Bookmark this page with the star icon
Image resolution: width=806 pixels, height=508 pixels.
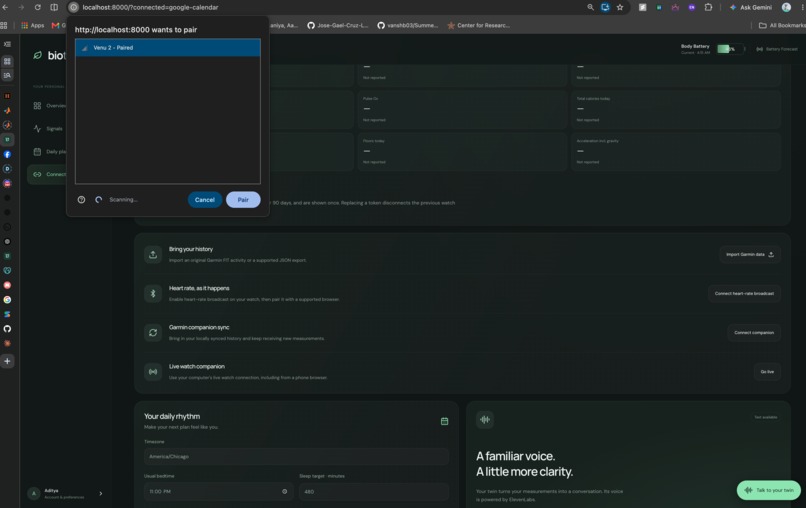(620, 7)
